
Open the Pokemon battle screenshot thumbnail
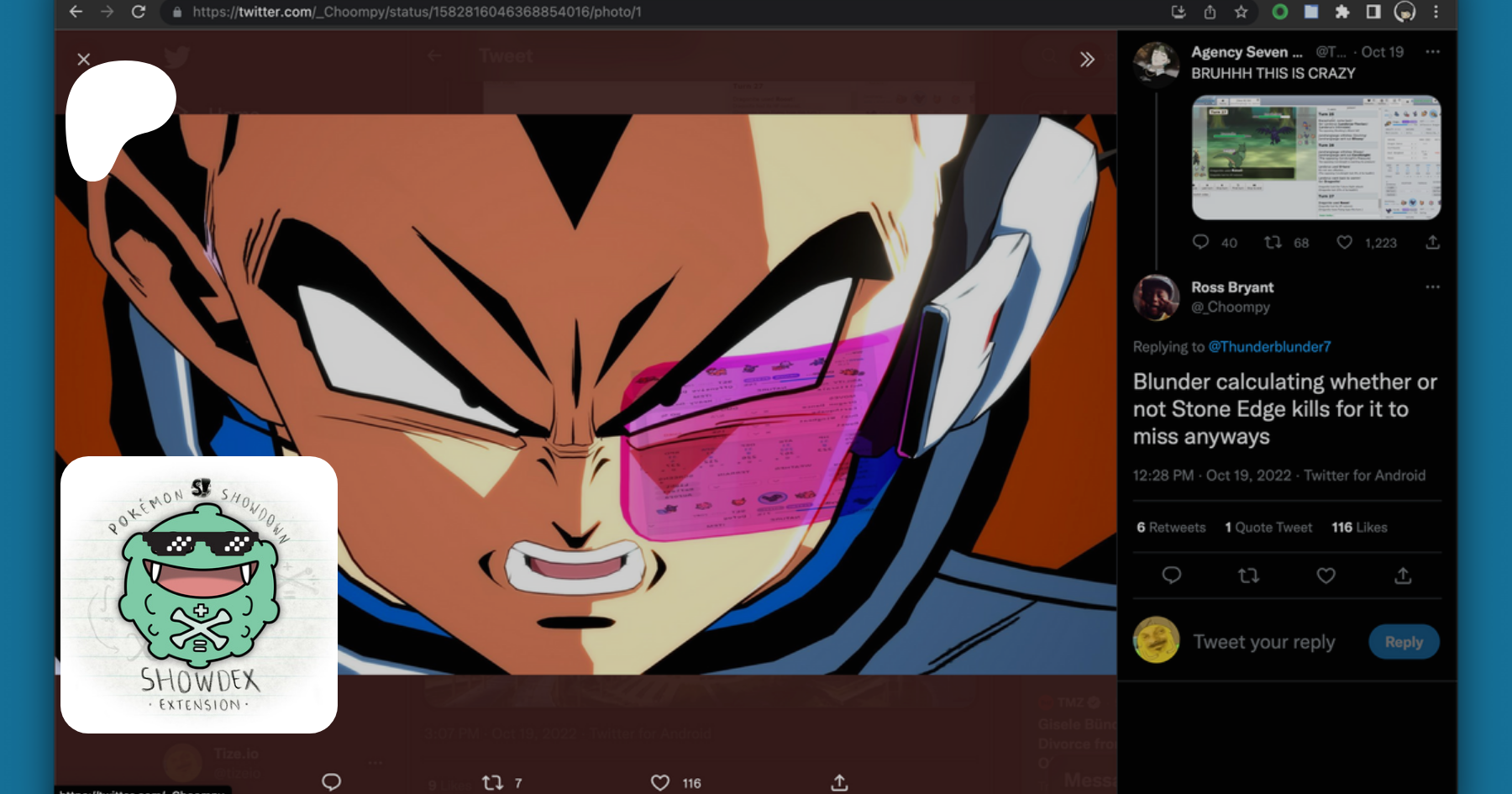pos(1315,157)
